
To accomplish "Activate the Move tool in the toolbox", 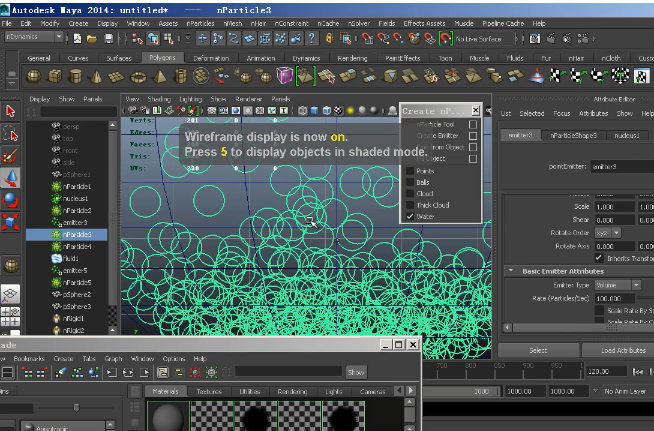I will [10, 178].
